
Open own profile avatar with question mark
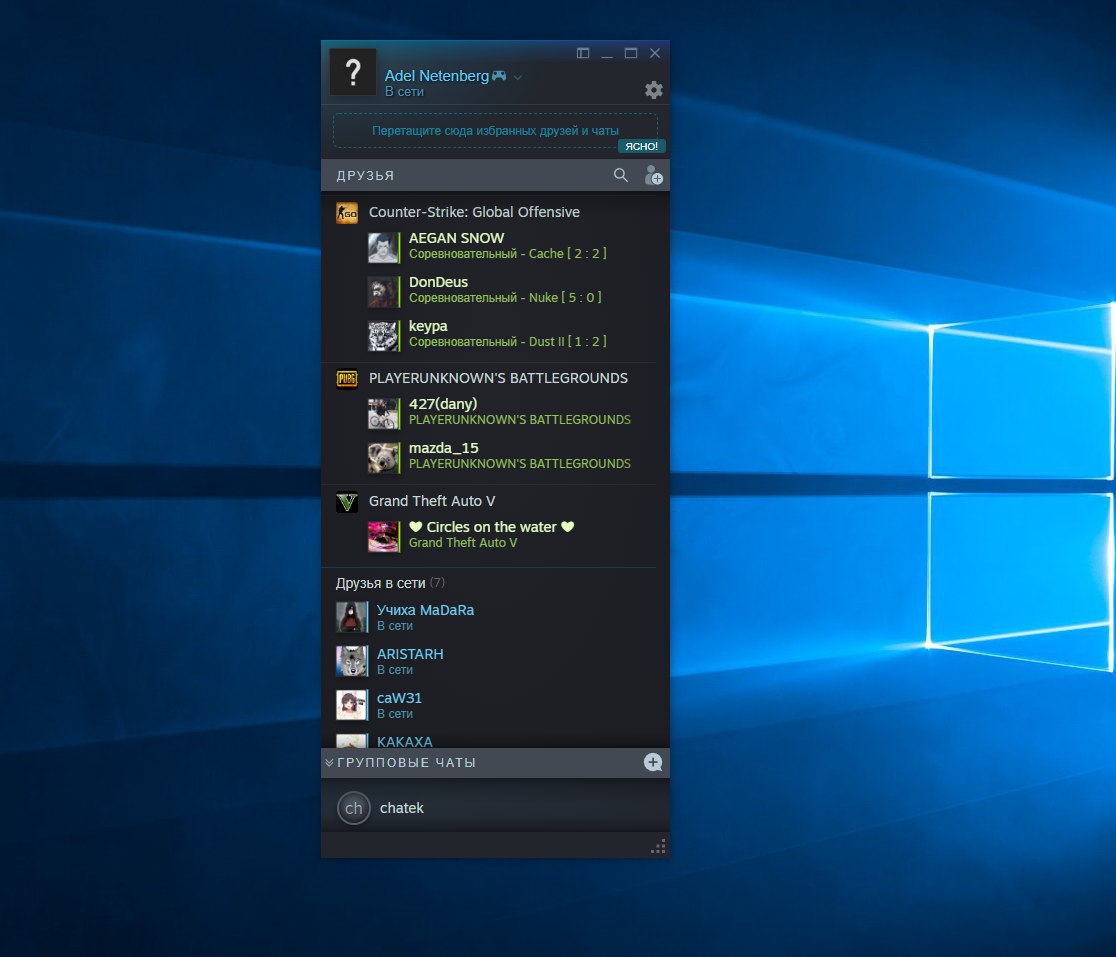click(x=352, y=73)
